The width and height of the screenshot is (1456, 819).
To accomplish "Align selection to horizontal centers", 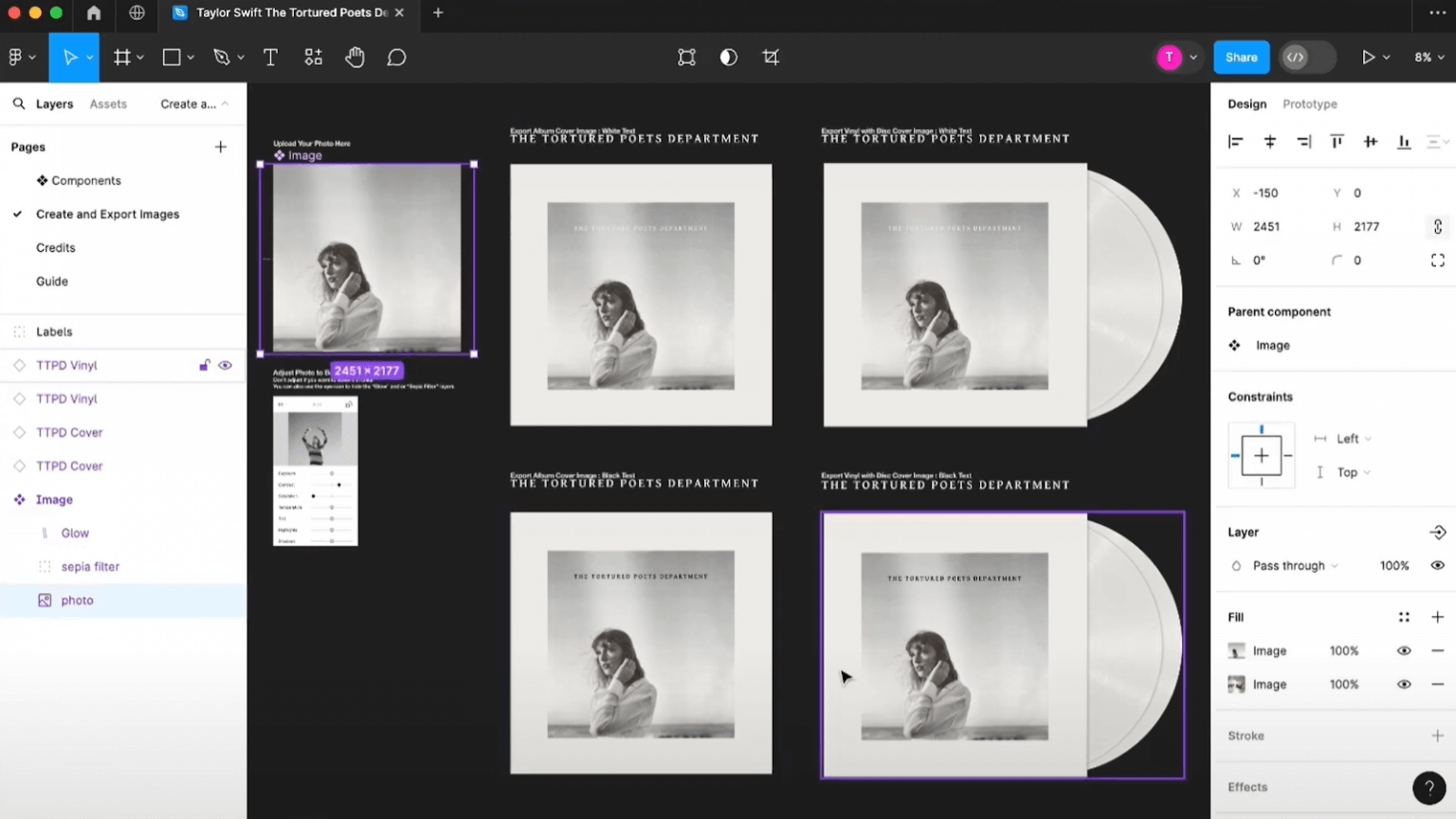I will pos(1269,142).
